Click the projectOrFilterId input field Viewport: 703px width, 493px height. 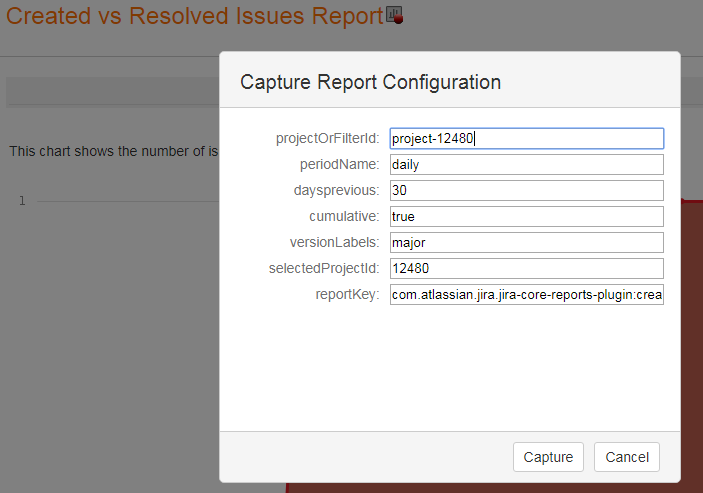click(527, 139)
